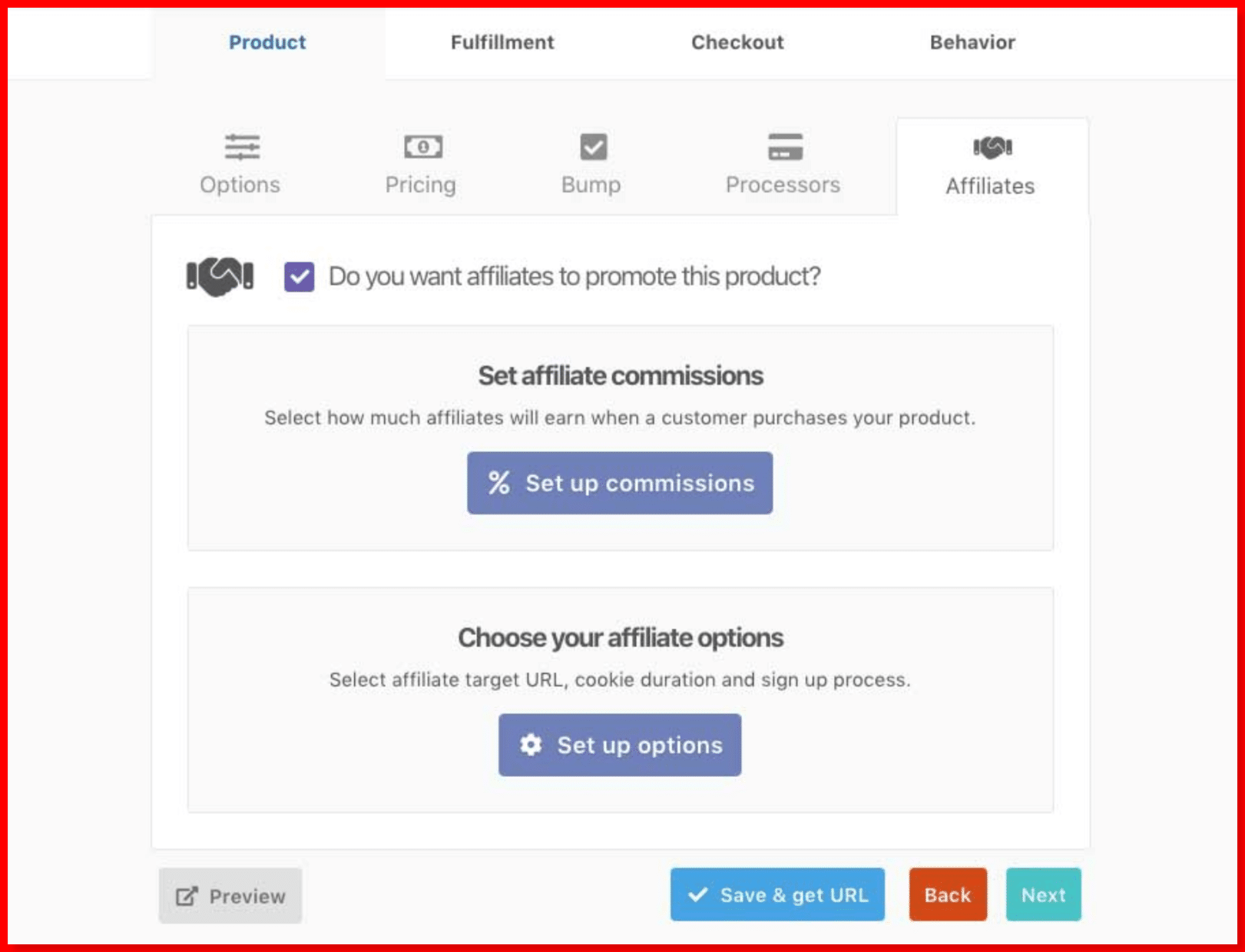Click the Options sliders icon

pos(242,147)
